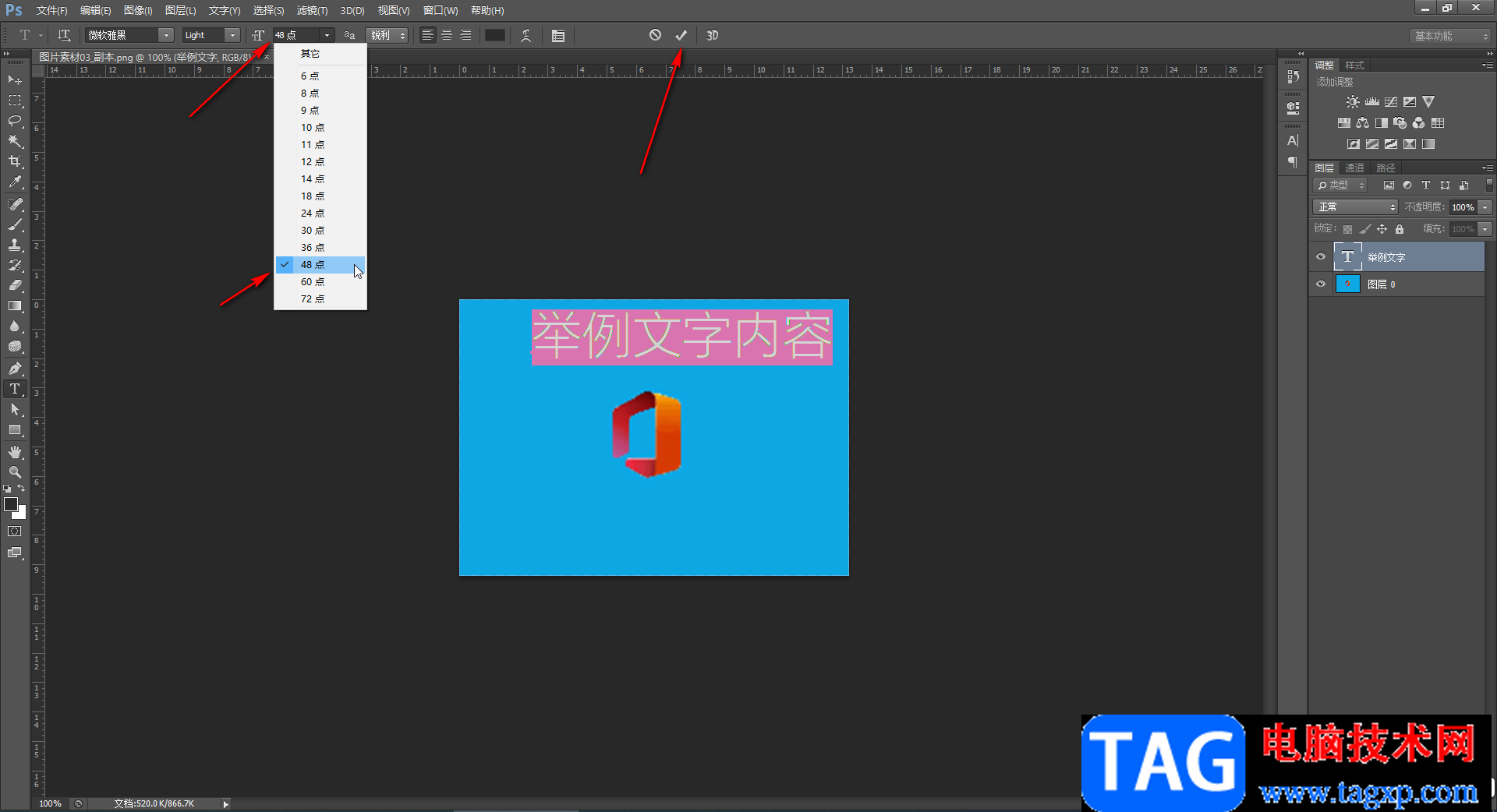The height and width of the screenshot is (812, 1497).
Task: Select the History Brush tool
Action: (x=15, y=265)
